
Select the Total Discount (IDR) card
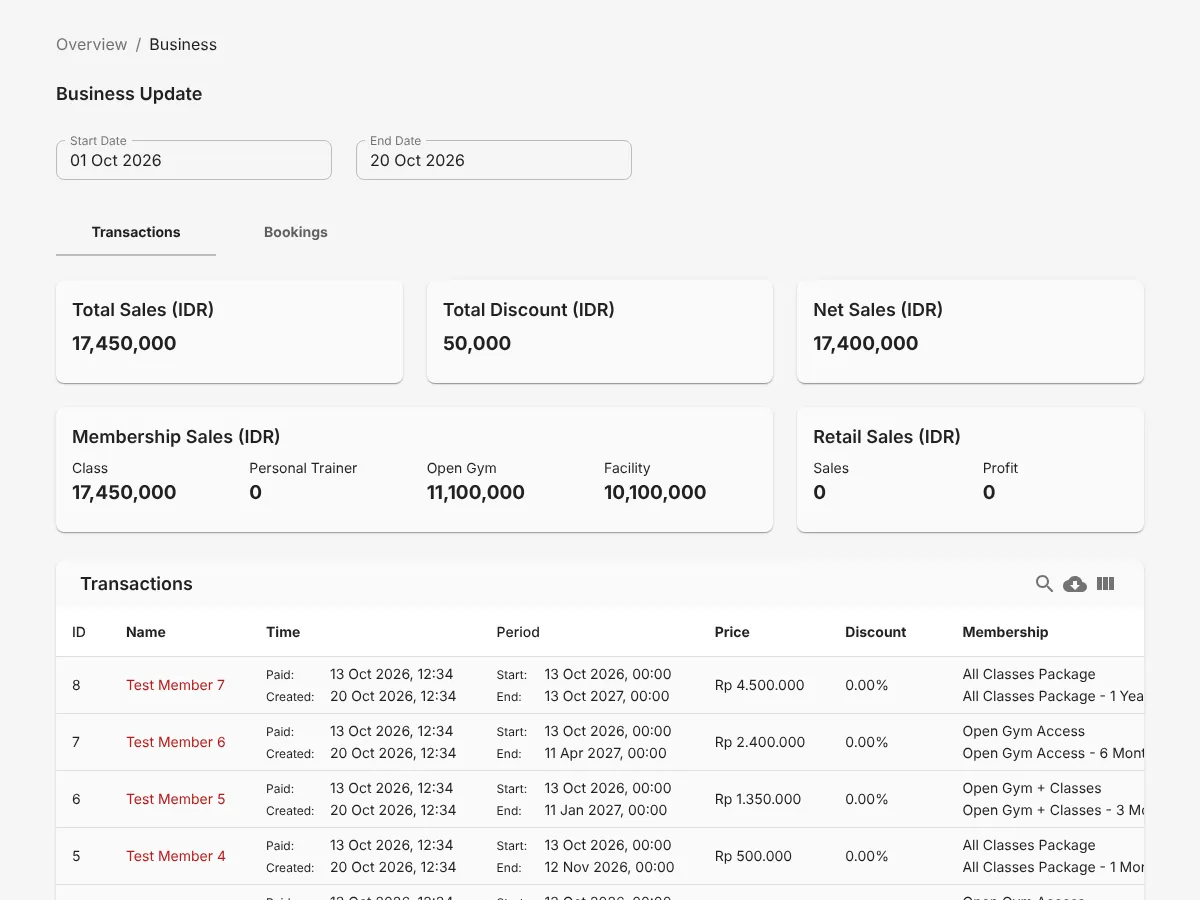pos(600,332)
